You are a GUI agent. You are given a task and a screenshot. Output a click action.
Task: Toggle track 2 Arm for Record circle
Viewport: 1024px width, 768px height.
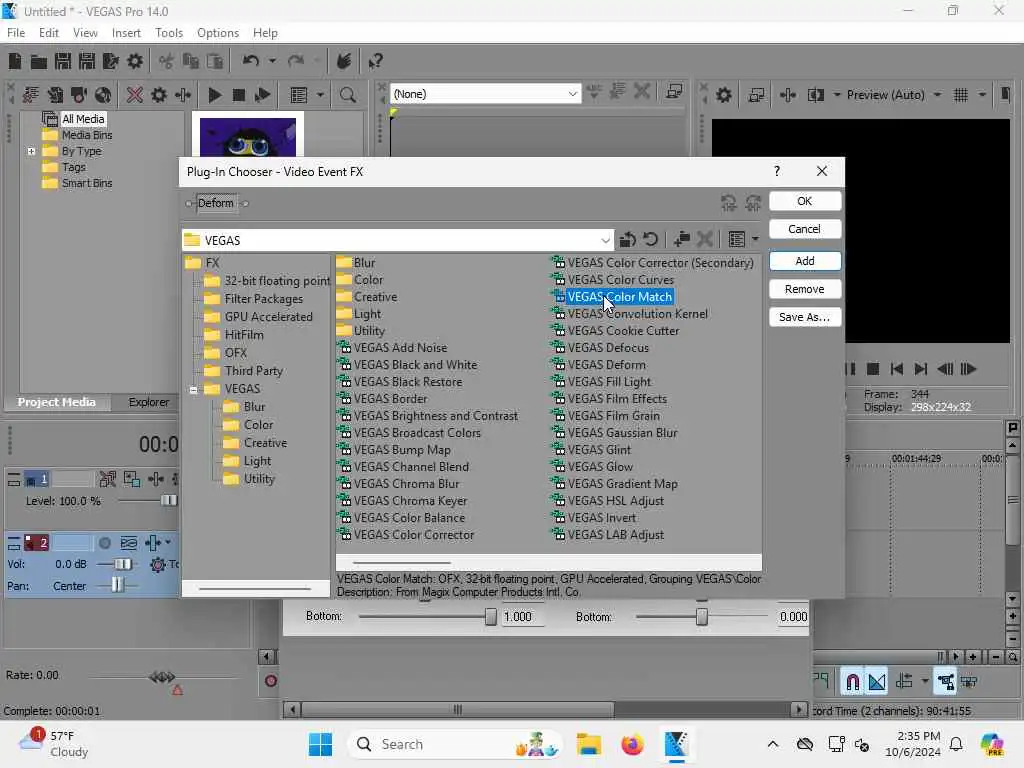(x=104, y=543)
